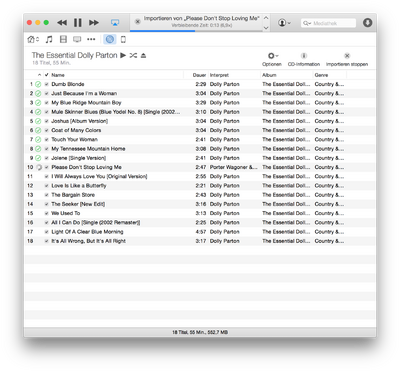Screen dimensions: 400x371
Task: Sort by the Interpret column header
Action: (233, 75)
